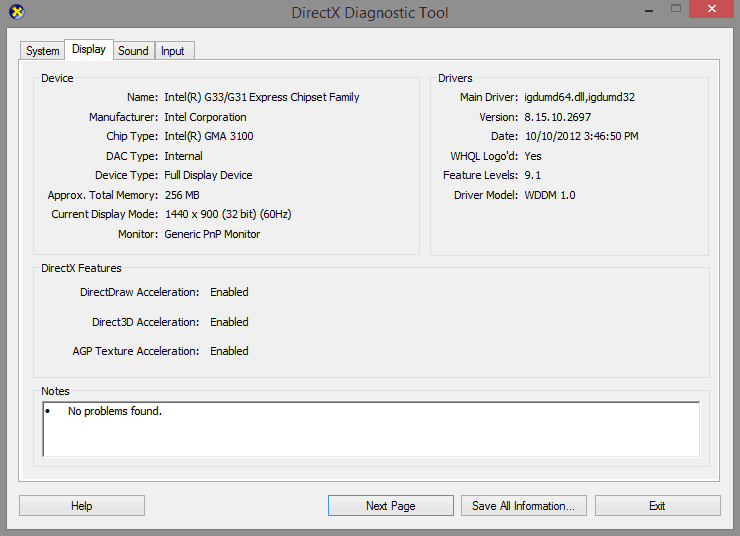This screenshot has width=740, height=536.
Task: Click 'Enabled' next to Direct3D Acceleration
Action: (x=229, y=322)
